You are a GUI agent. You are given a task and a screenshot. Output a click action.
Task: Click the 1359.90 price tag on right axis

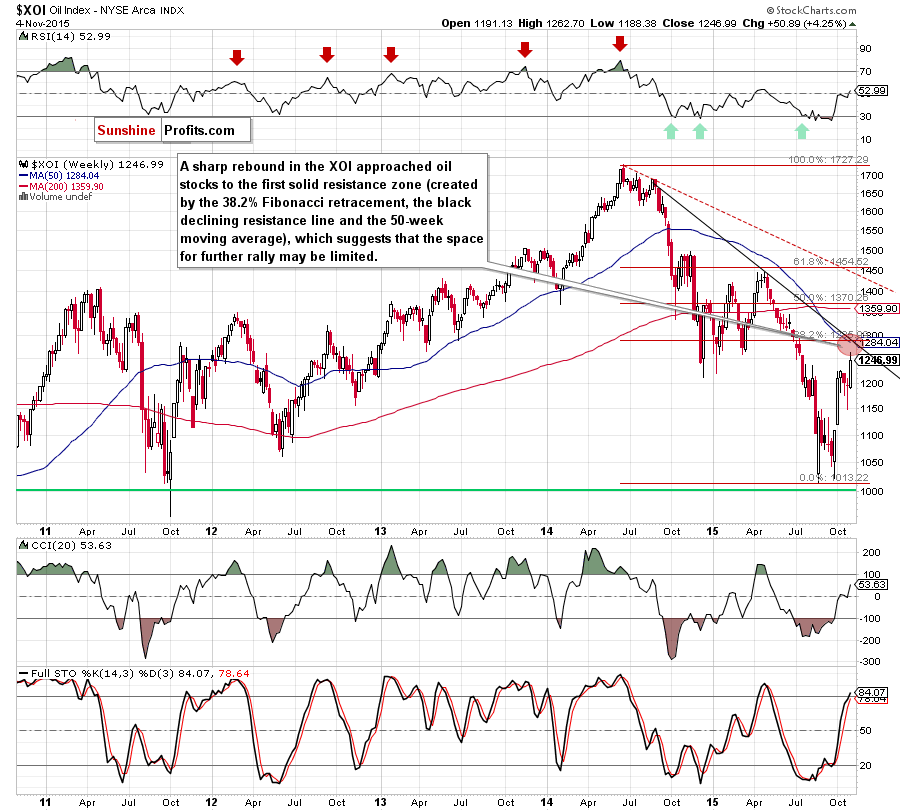[878, 309]
